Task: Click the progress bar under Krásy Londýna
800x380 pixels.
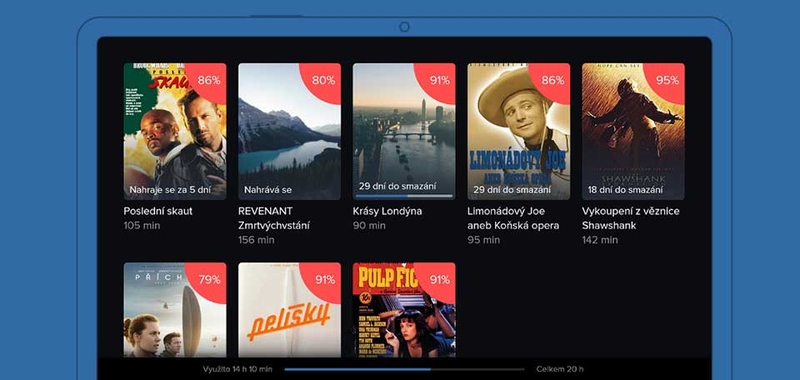Action: coord(404,196)
